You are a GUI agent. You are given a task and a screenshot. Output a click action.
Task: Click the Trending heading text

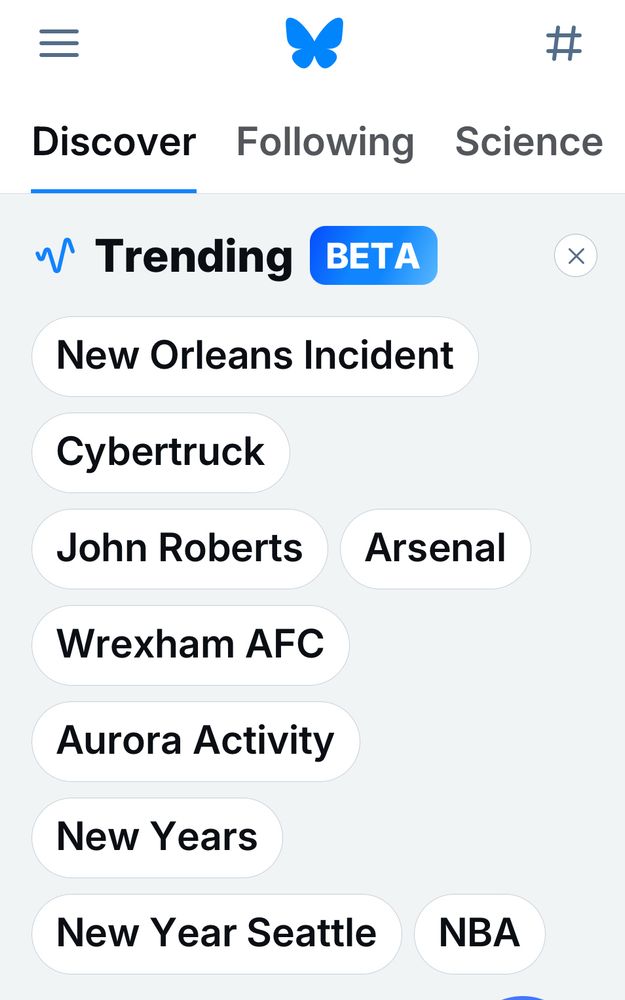(194, 257)
